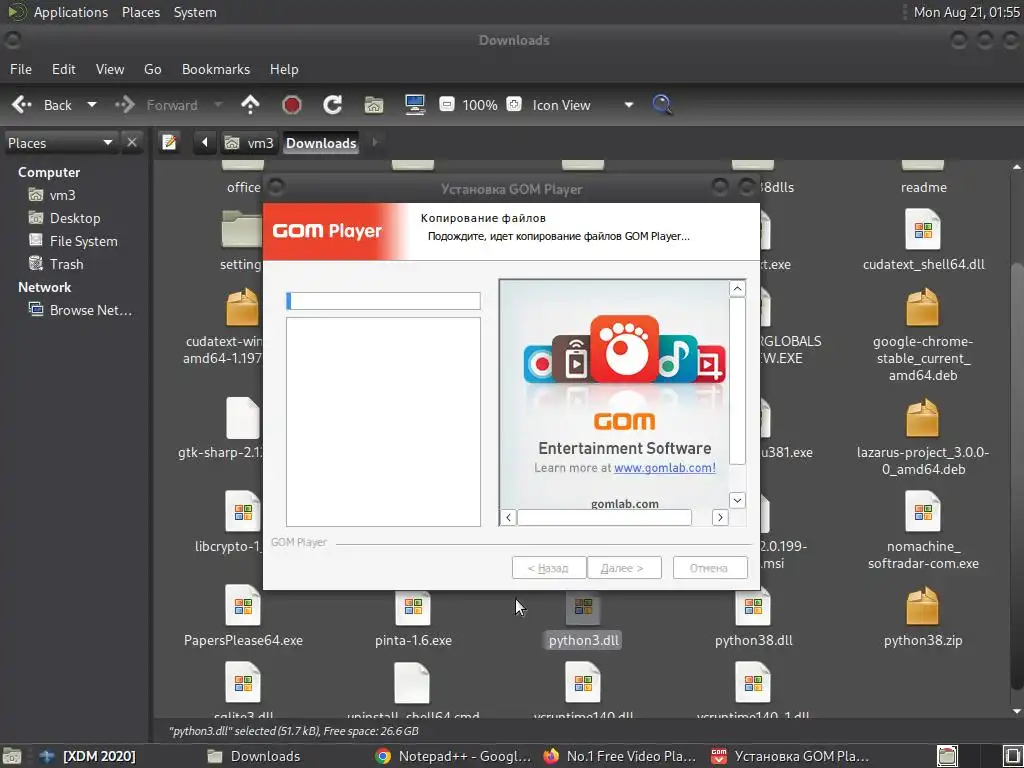1024x768 pixels.
Task: Select Browse Network in the sidebar
Action: 80,310
